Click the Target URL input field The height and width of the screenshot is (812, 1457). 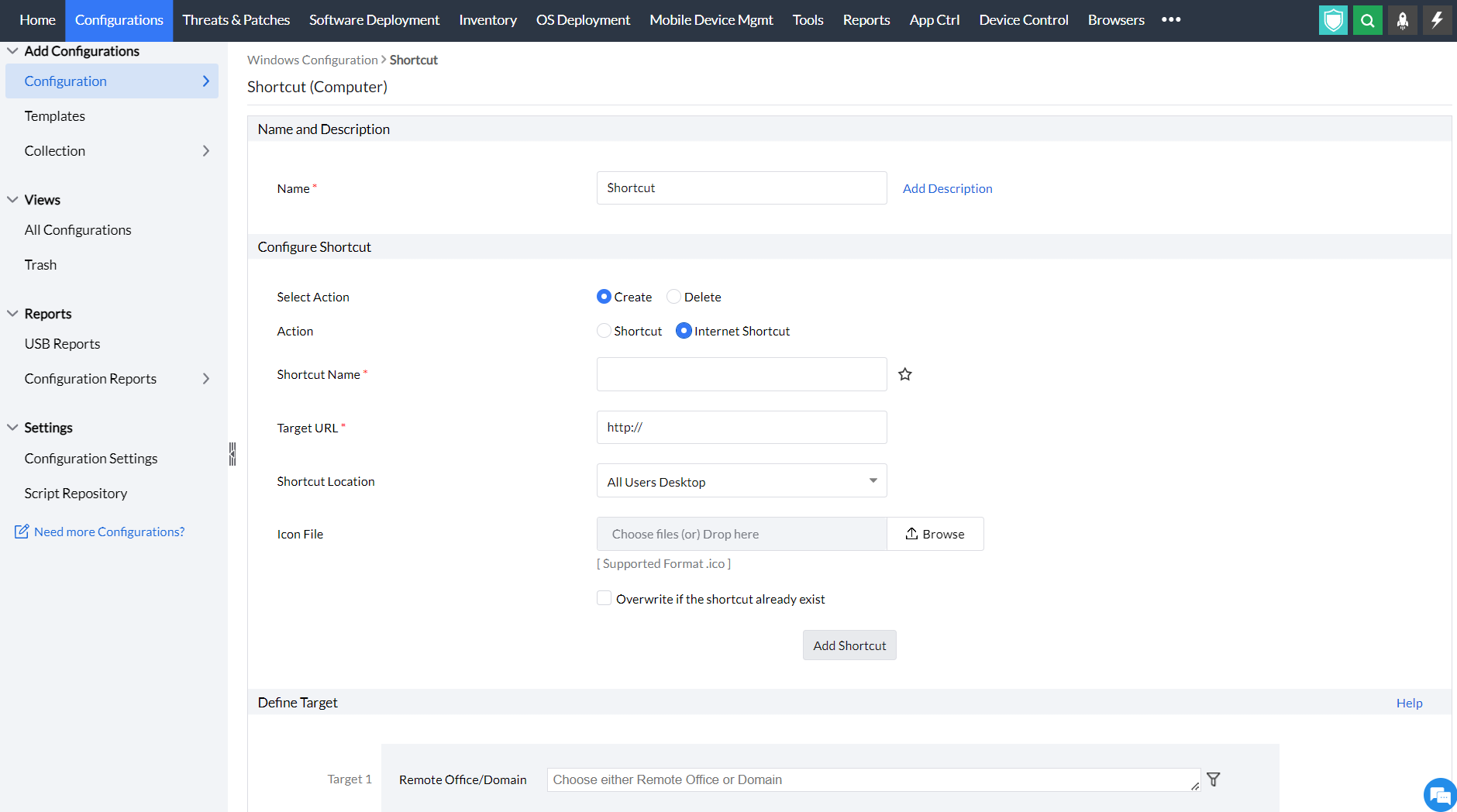[741, 427]
